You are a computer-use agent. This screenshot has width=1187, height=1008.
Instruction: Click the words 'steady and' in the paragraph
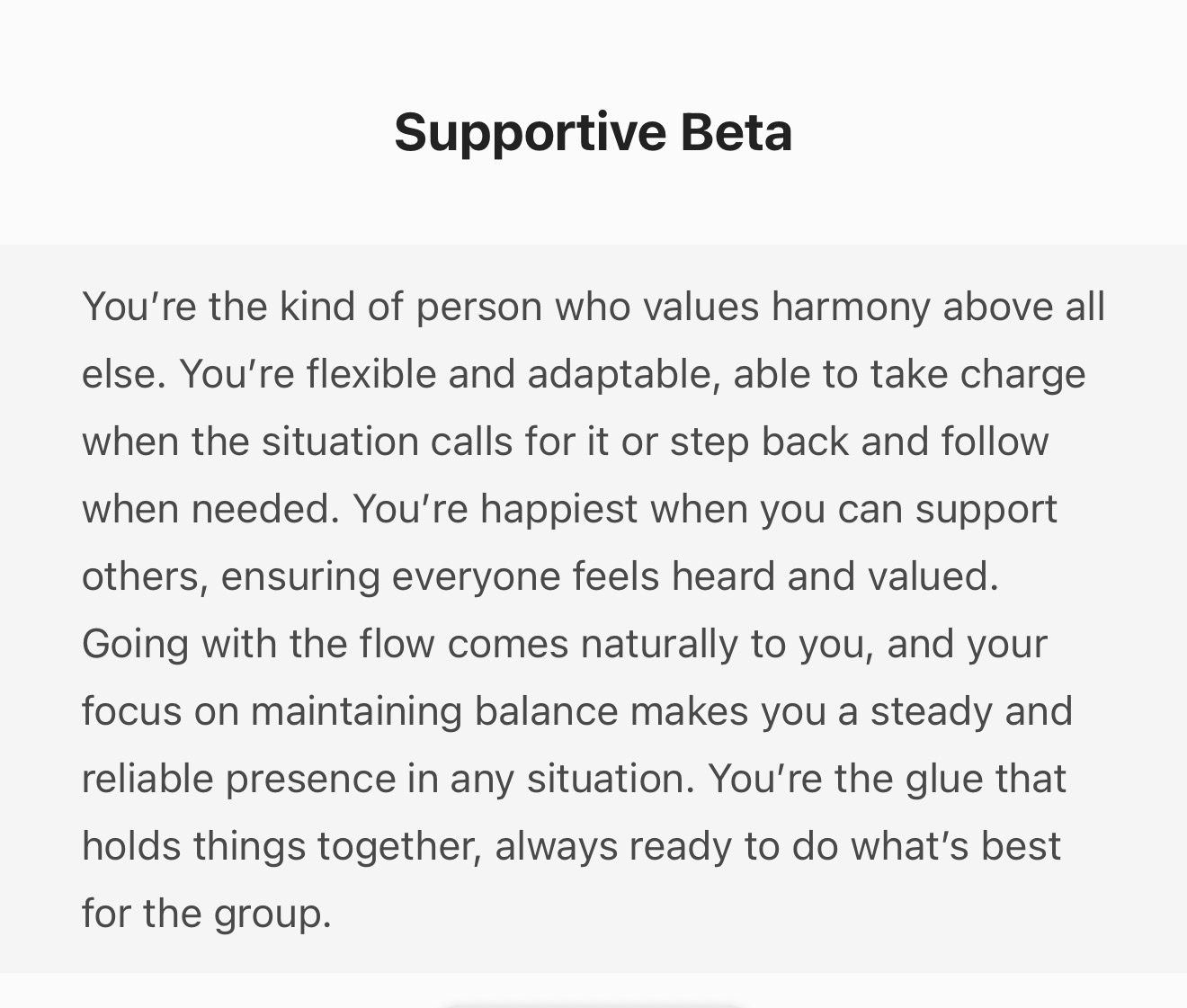point(971,711)
